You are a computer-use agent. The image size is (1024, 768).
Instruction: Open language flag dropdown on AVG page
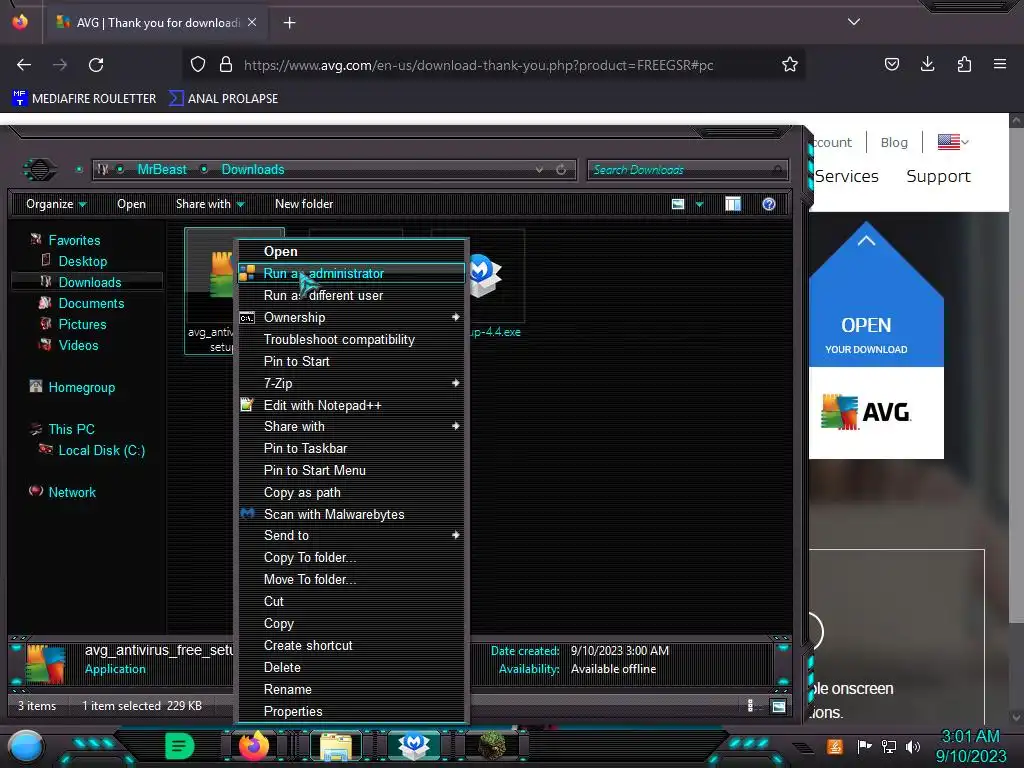pyautogui.click(x=953, y=142)
